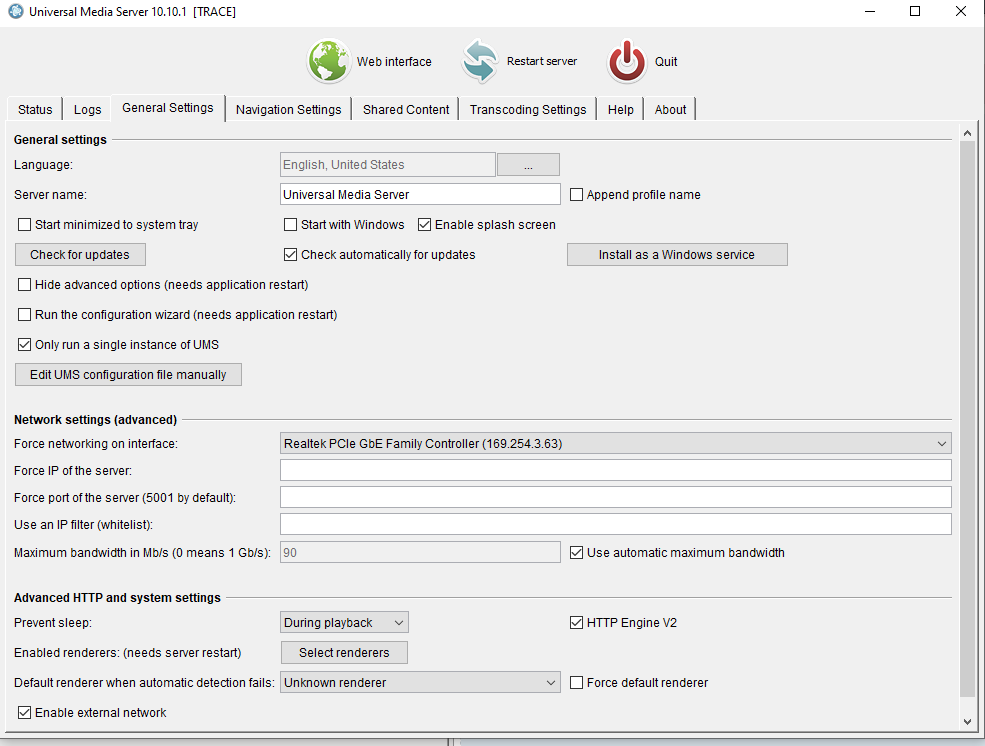This screenshot has height=746, width=985.
Task: Click the Check for updates button
Action: (x=80, y=255)
